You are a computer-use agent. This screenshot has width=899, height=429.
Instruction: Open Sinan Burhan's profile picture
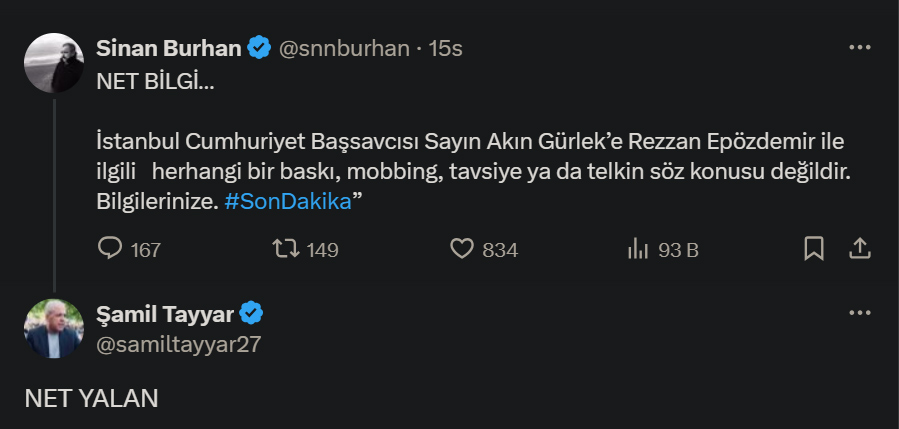click(x=54, y=63)
